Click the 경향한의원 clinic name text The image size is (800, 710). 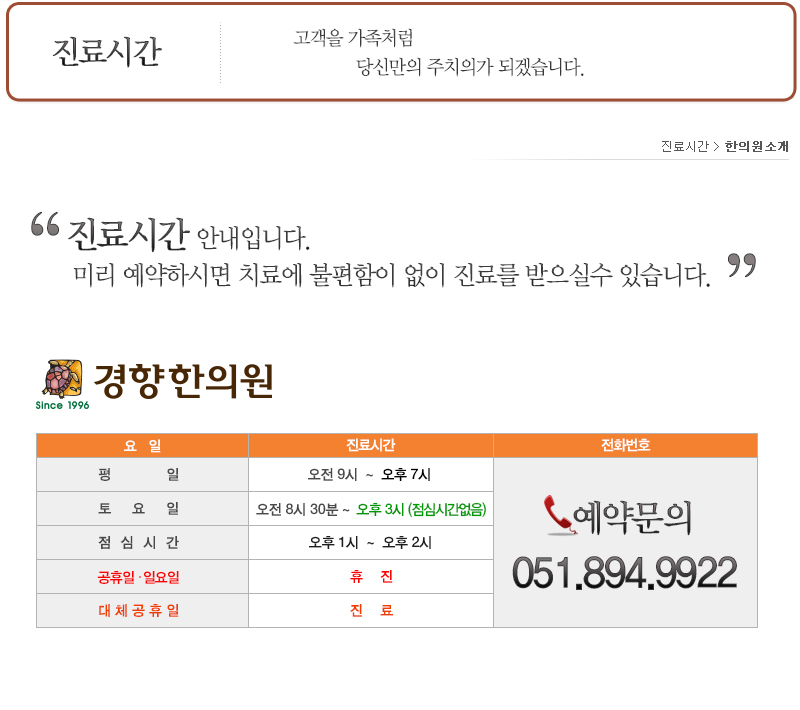pos(184,381)
